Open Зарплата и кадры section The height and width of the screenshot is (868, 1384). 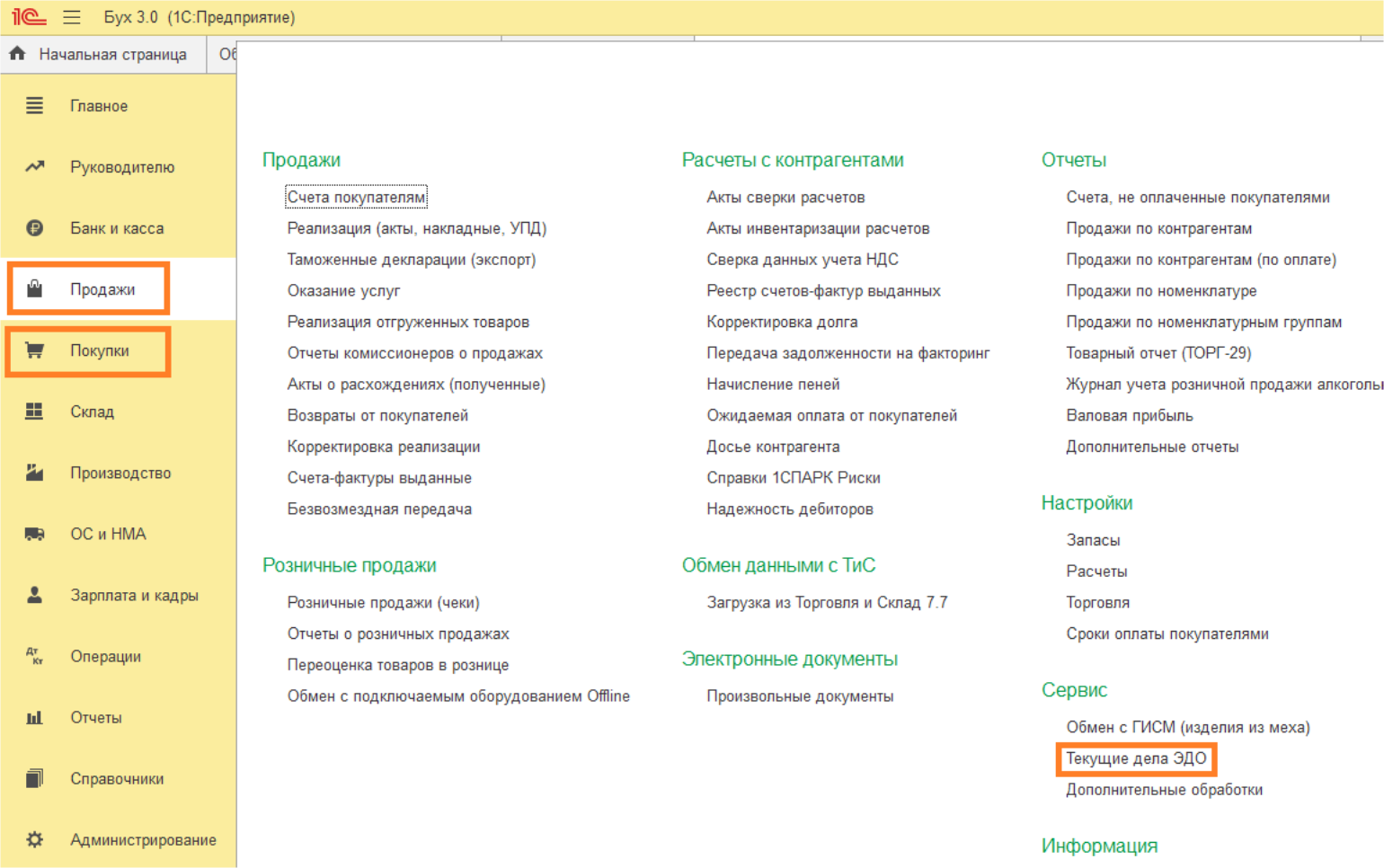coord(134,595)
